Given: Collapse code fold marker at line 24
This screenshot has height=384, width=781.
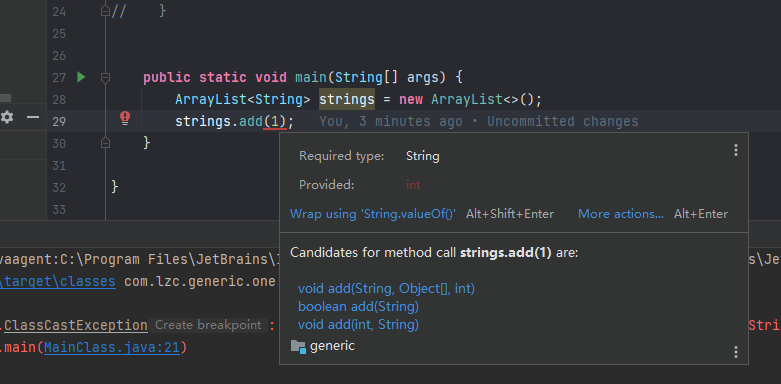Looking at the screenshot, I should coord(105,11).
